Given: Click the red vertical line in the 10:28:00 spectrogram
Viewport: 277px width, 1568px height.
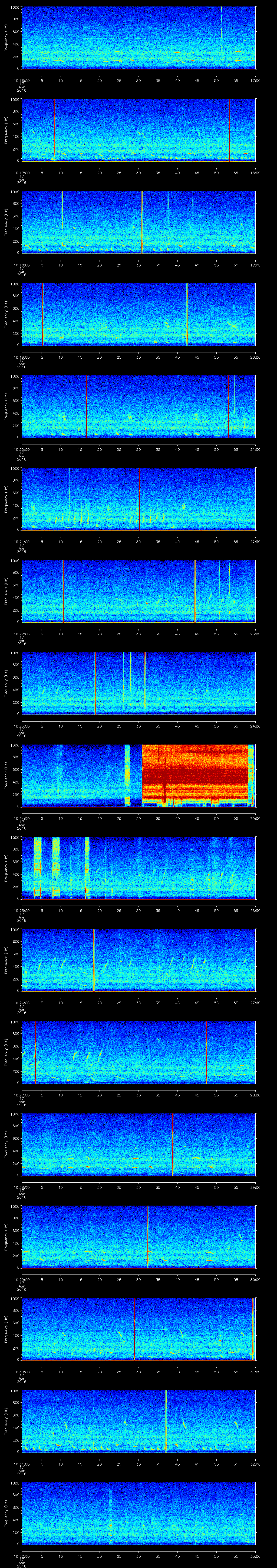Looking at the screenshot, I should tap(173, 1144).
